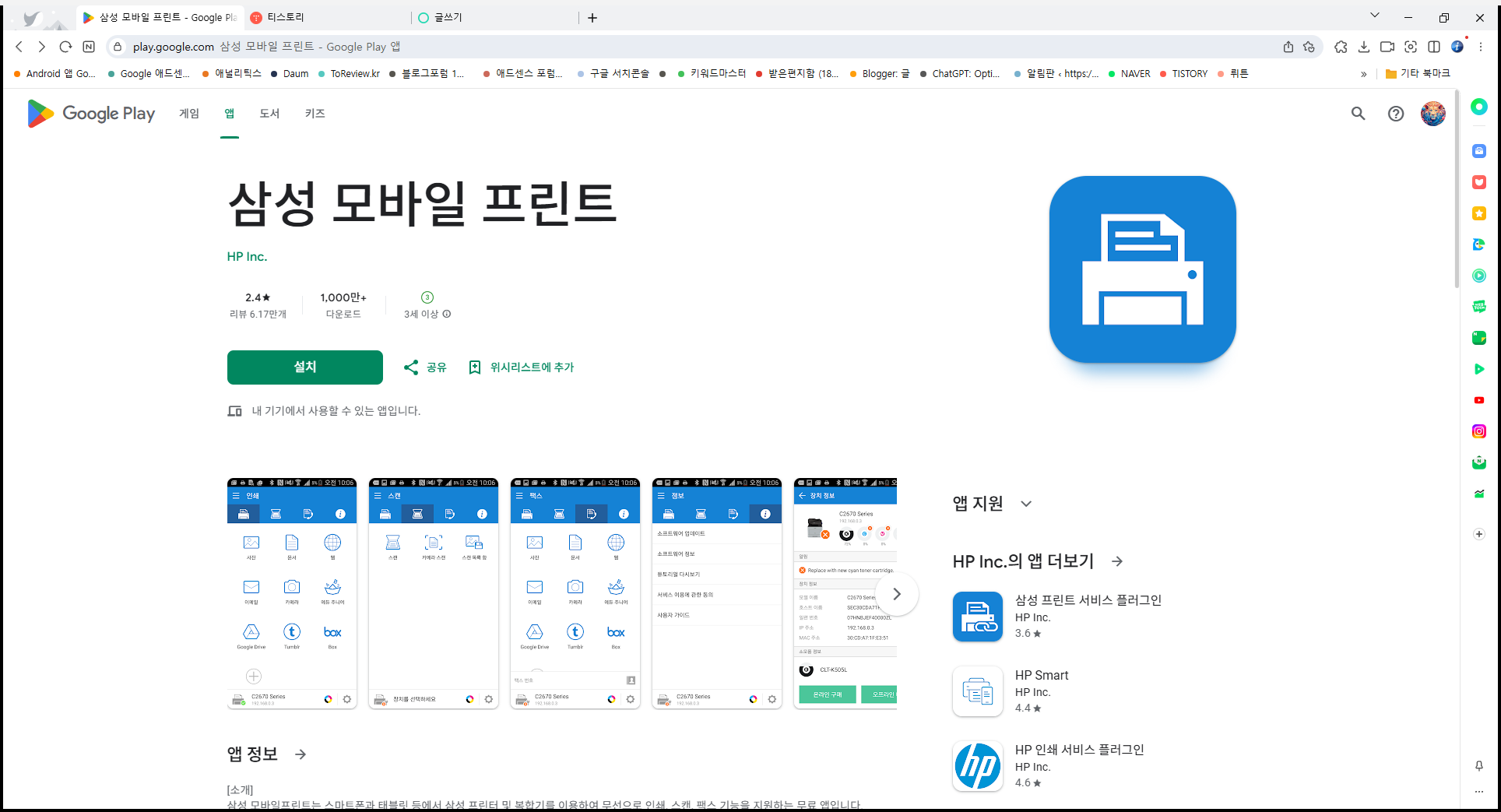Click the 설치 install button
1501x812 pixels.
(x=304, y=367)
